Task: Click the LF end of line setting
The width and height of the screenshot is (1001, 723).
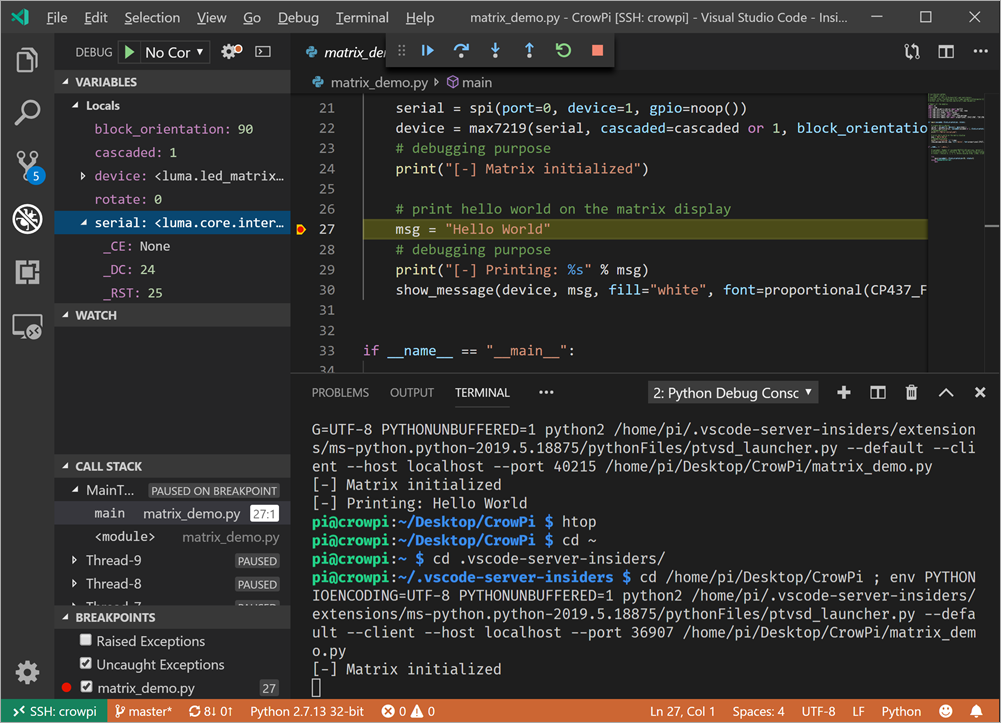Action: (858, 711)
